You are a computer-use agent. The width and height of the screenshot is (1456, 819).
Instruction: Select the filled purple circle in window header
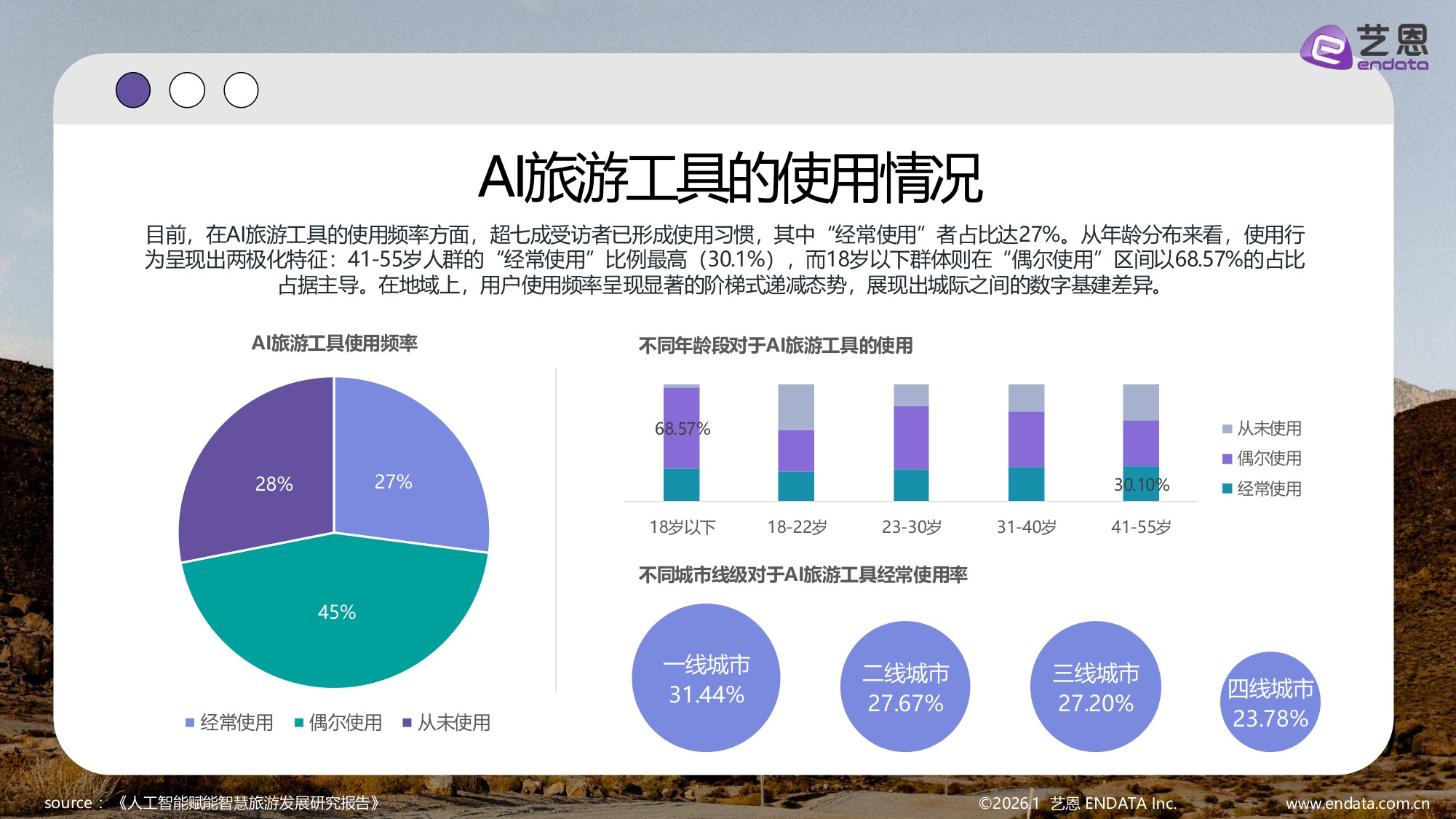click(x=135, y=90)
